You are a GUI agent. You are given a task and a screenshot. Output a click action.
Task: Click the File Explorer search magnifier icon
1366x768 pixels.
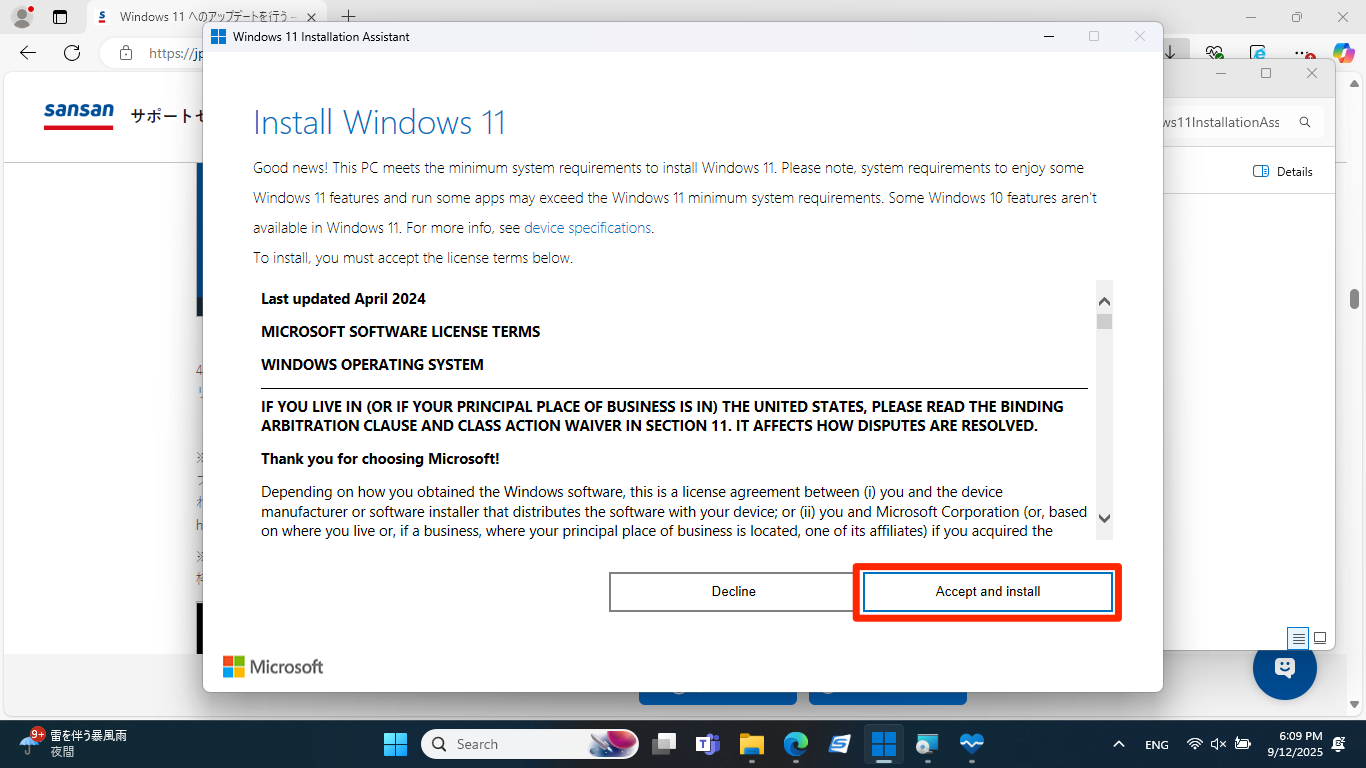[1305, 122]
